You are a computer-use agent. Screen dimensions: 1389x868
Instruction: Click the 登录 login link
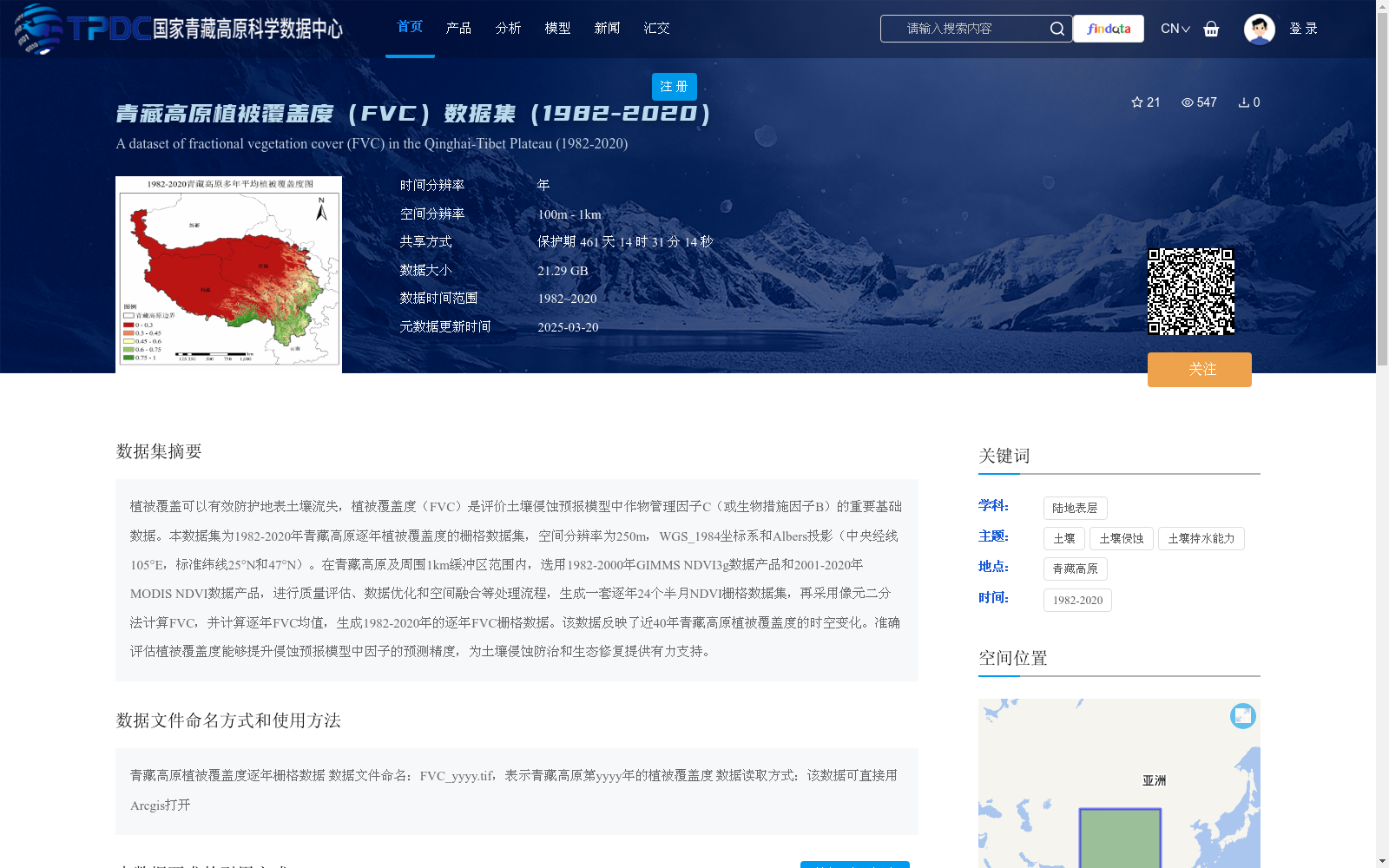coord(1303,29)
